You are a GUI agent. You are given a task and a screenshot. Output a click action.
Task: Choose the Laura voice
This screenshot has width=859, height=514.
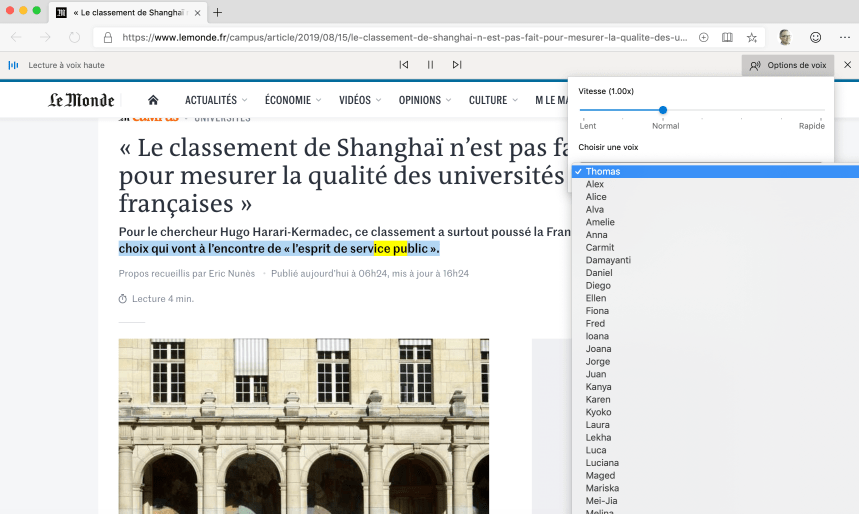pos(715,425)
